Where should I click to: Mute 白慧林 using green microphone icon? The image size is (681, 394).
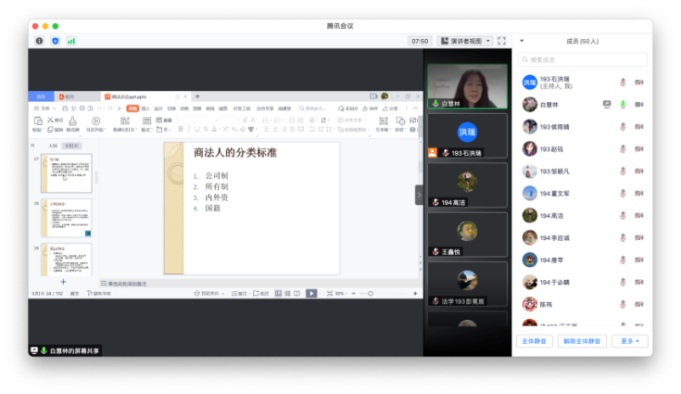point(623,104)
